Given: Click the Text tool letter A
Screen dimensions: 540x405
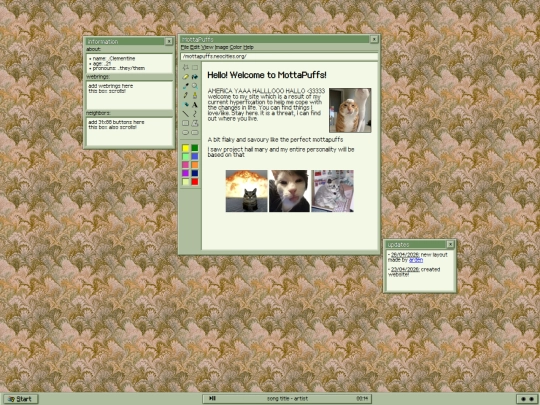Looking at the screenshot, I should pos(195,105).
